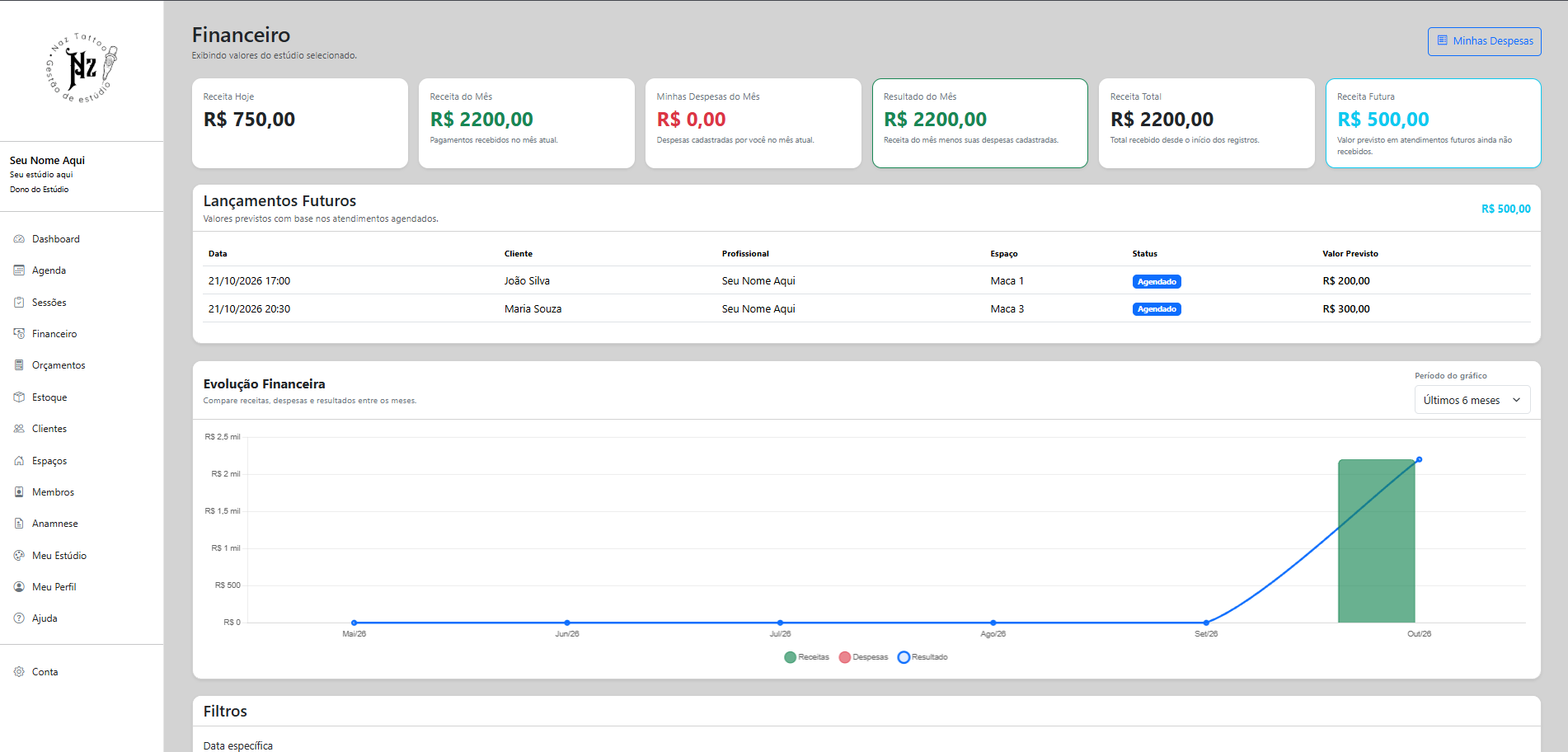
Task: Click the Financeiro coins icon
Action: tap(19, 334)
